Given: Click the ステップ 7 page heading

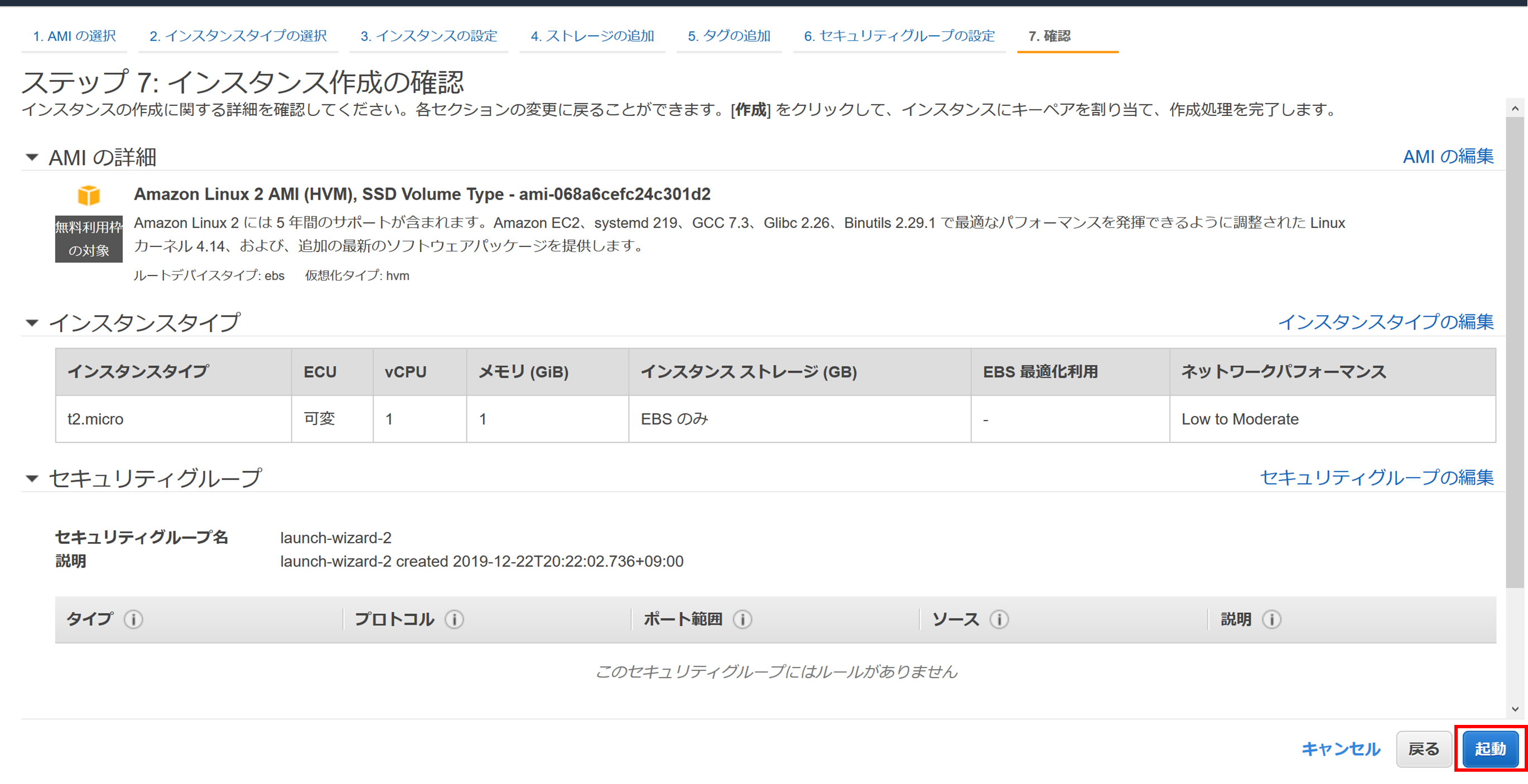Looking at the screenshot, I should pyautogui.click(x=243, y=82).
